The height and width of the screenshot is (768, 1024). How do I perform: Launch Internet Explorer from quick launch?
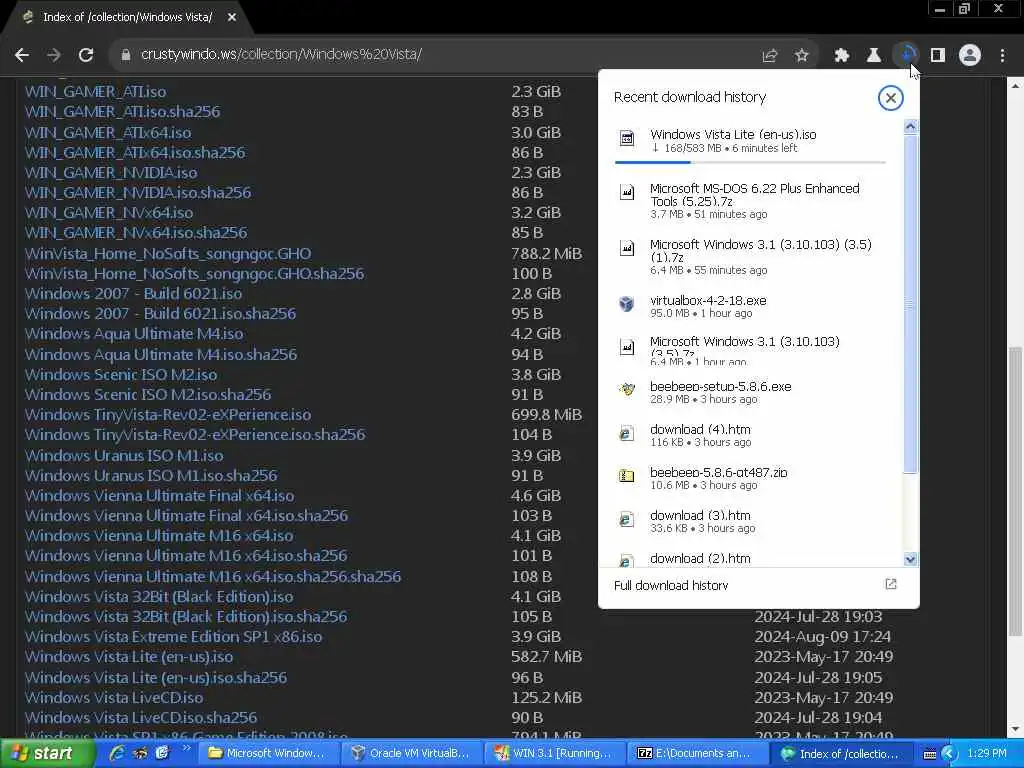click(117, 753)
